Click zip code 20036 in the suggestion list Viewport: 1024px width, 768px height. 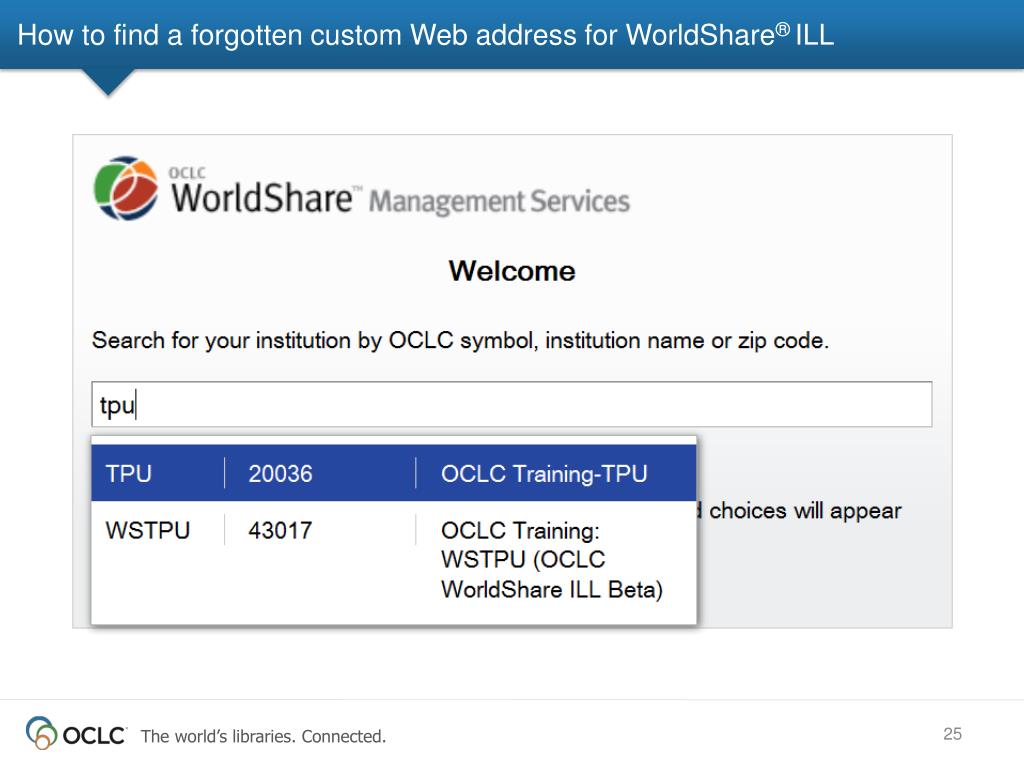tap(280, 474)
